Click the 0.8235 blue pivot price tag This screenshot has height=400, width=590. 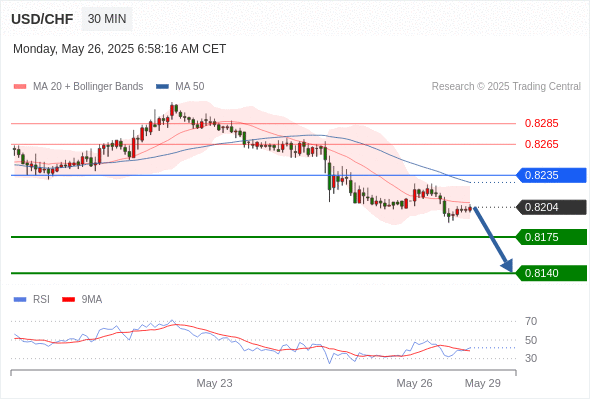pyautogui.click(x=551, y=175)
